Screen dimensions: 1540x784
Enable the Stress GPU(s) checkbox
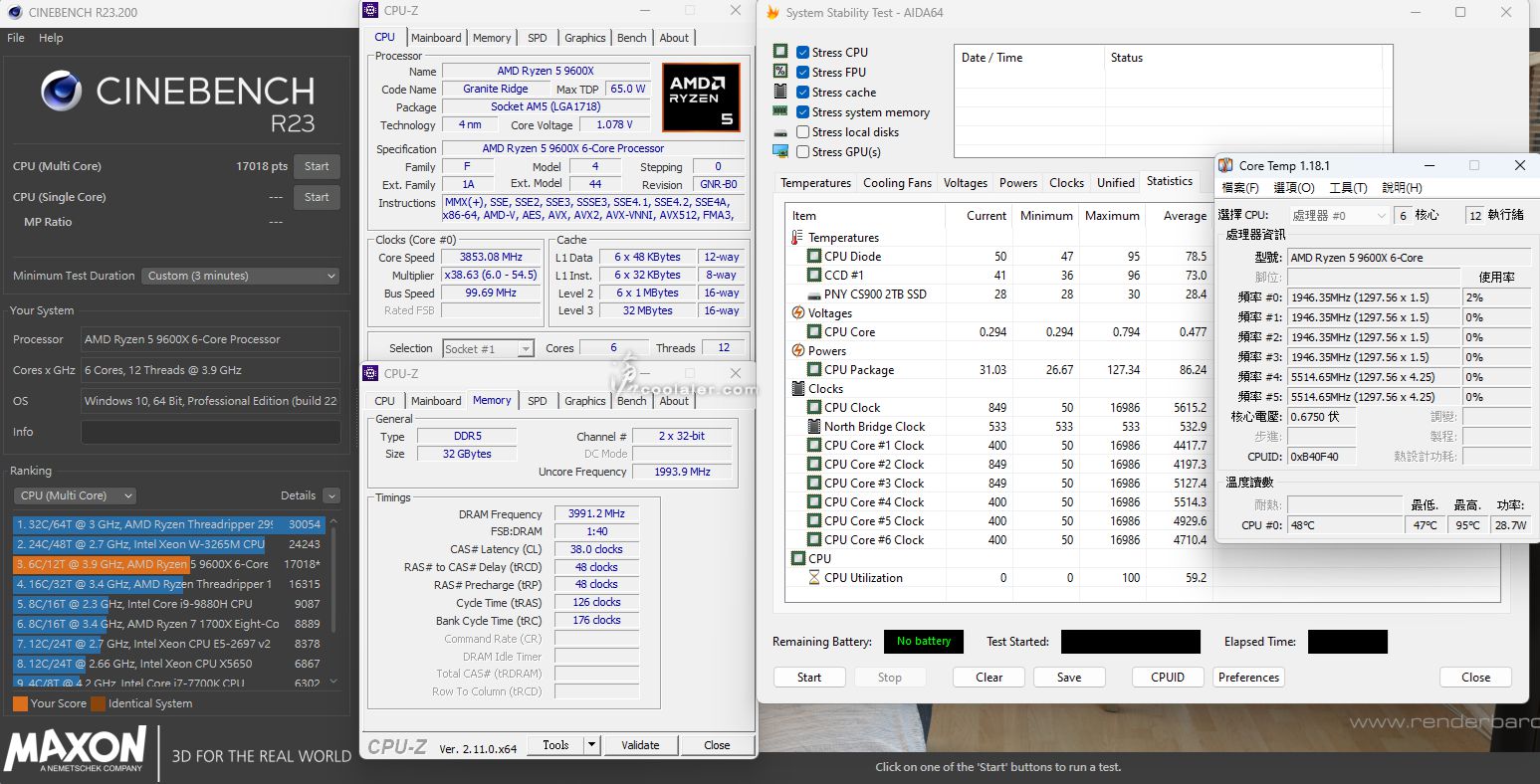click(802, 151)
